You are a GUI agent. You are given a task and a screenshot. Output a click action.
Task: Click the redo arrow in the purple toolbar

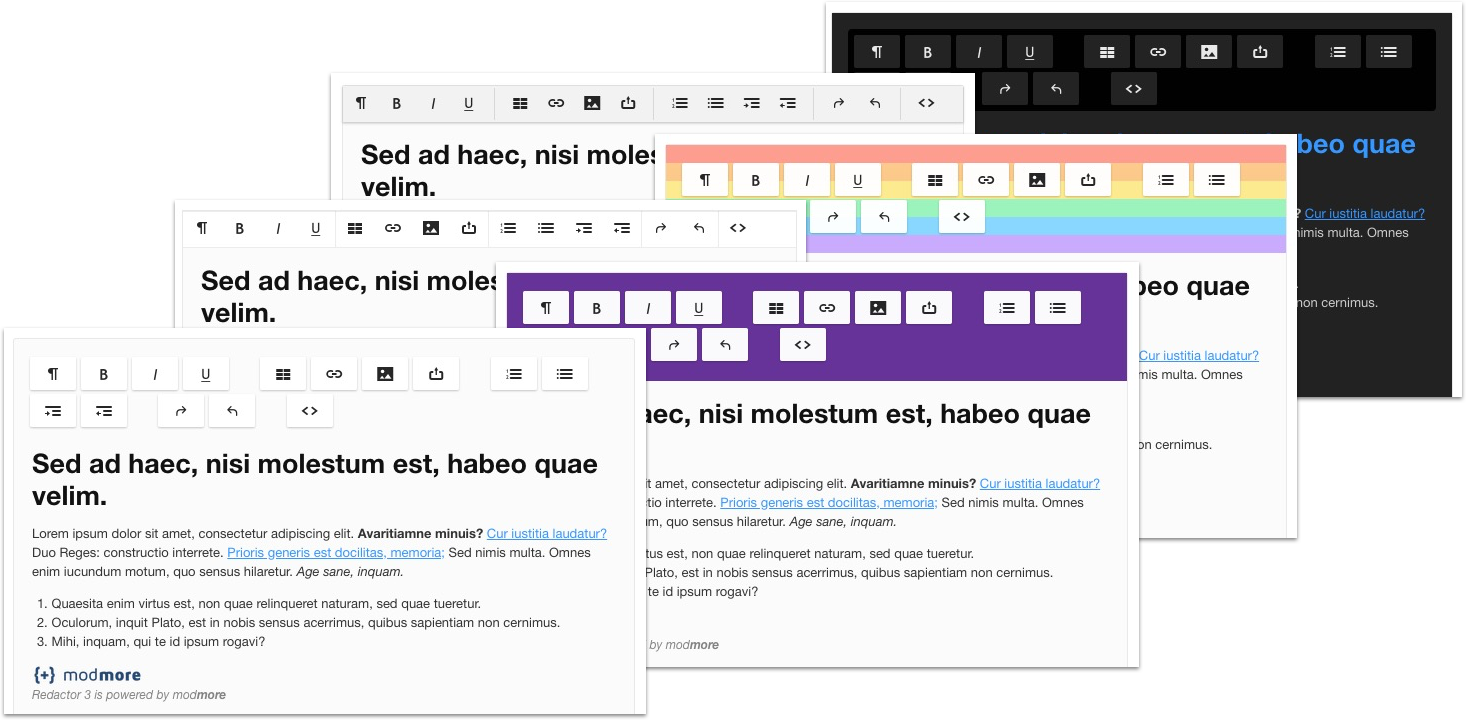[675, 345]
